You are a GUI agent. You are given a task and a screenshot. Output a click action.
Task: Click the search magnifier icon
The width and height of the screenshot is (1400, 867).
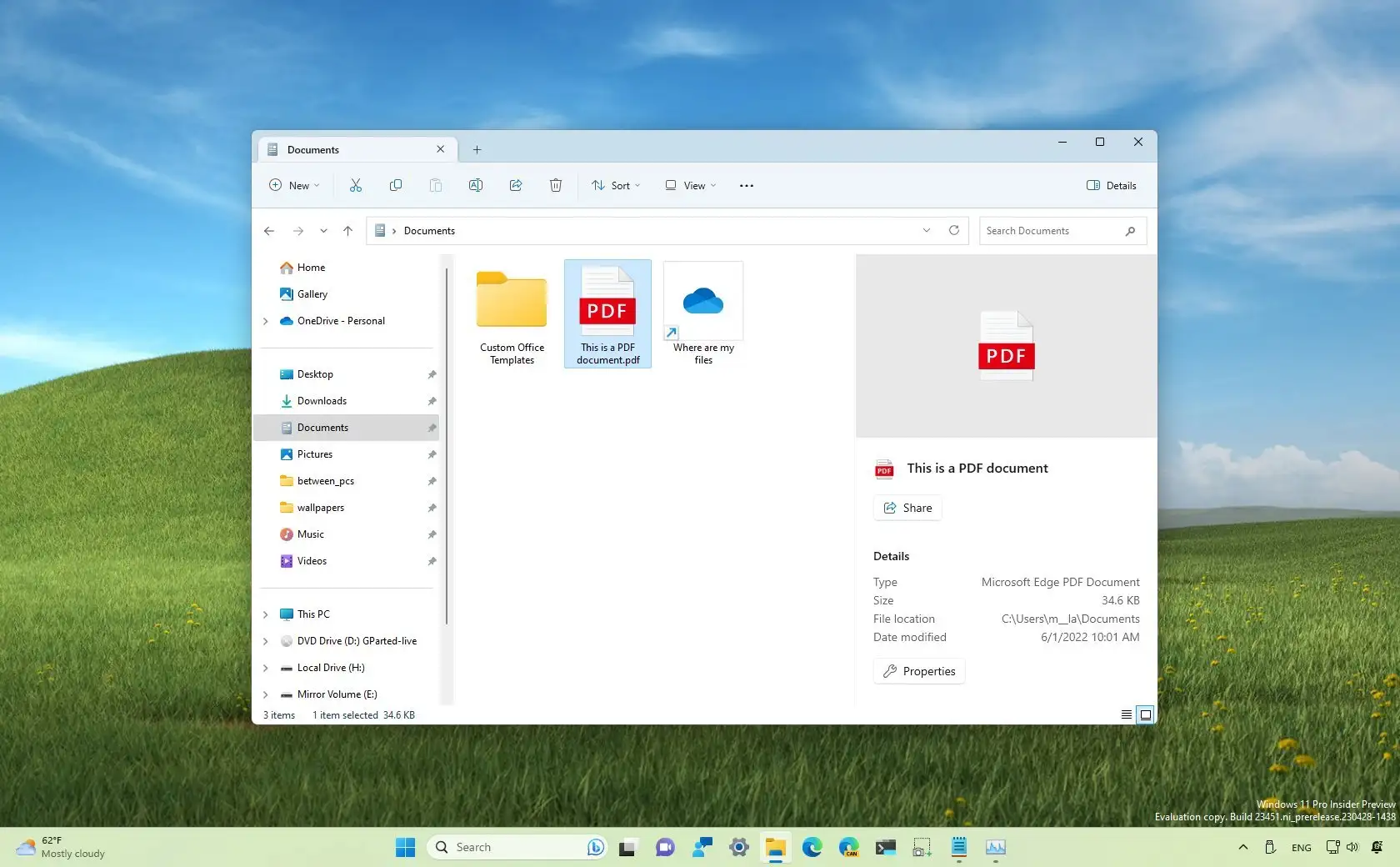(x=1130, y=231)
